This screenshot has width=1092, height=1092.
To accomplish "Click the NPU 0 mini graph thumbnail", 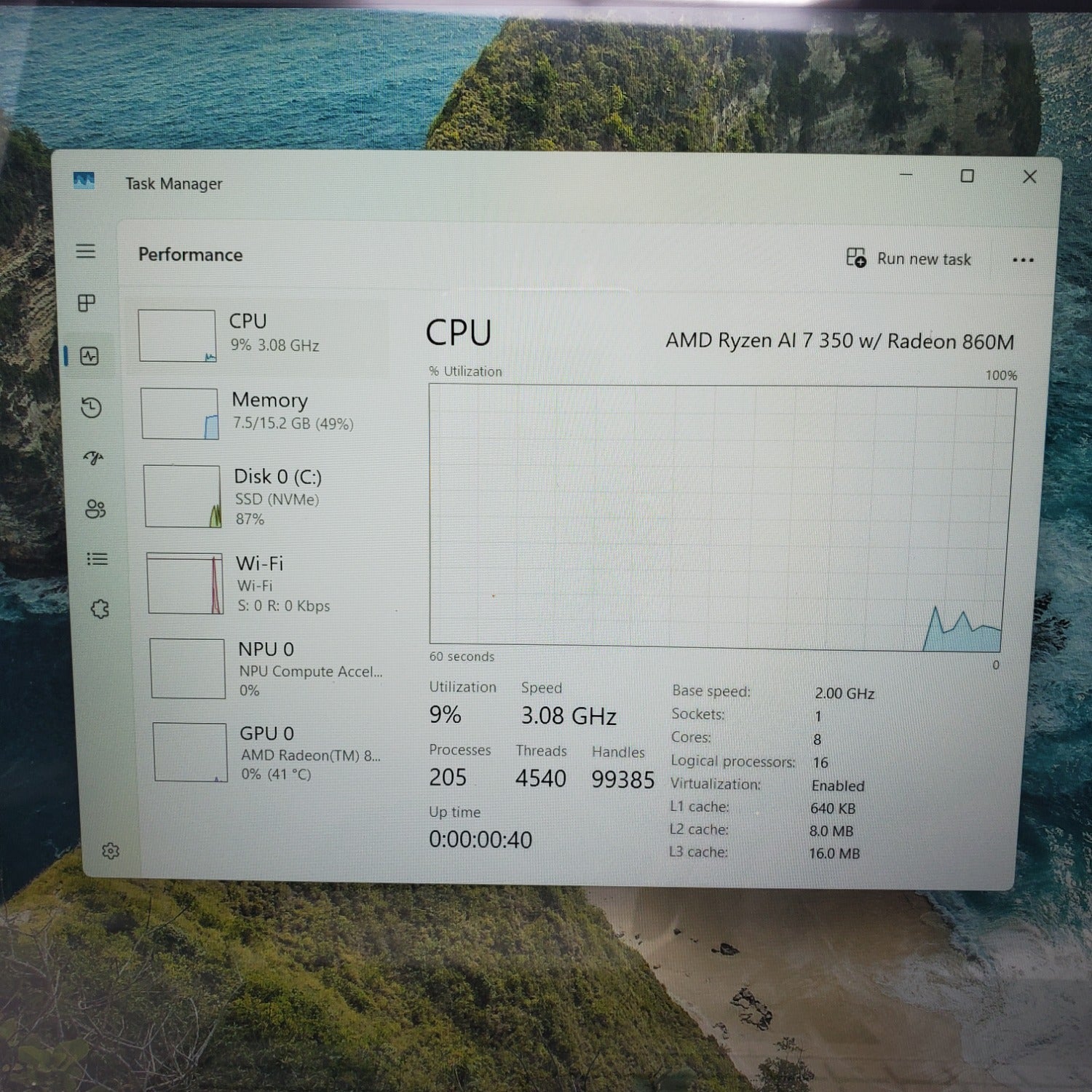I will click(x=187, y=668).
